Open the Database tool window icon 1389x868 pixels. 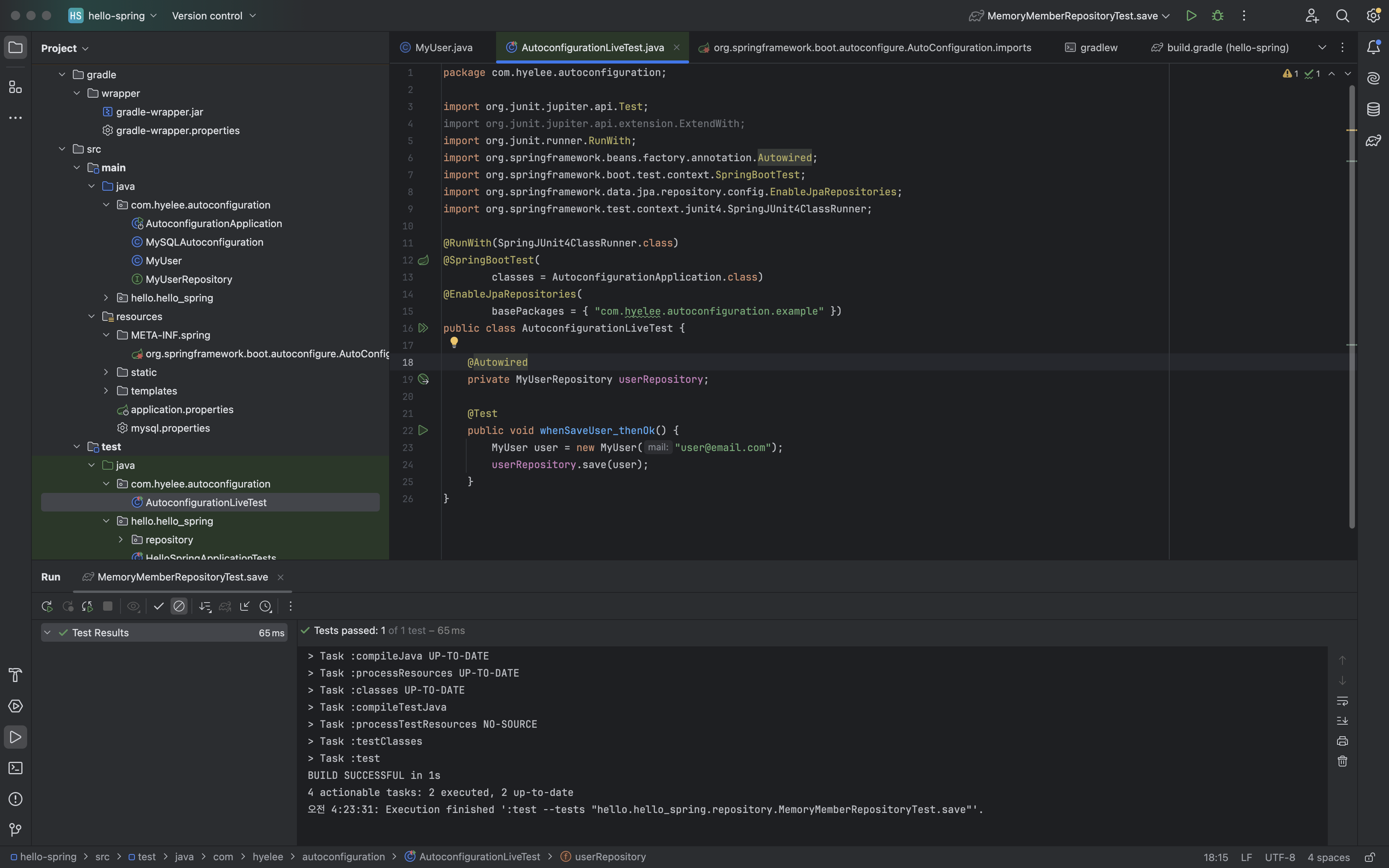tap(1373, 109)
